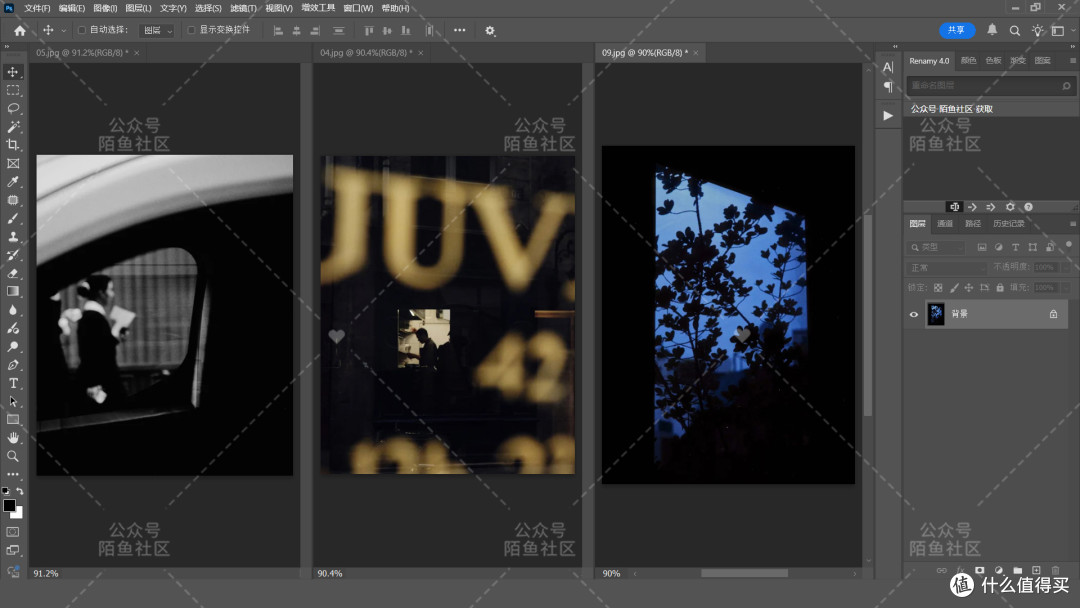Select the Magic Wand tool
This screenshot has width=1080, height=608.
13,127
